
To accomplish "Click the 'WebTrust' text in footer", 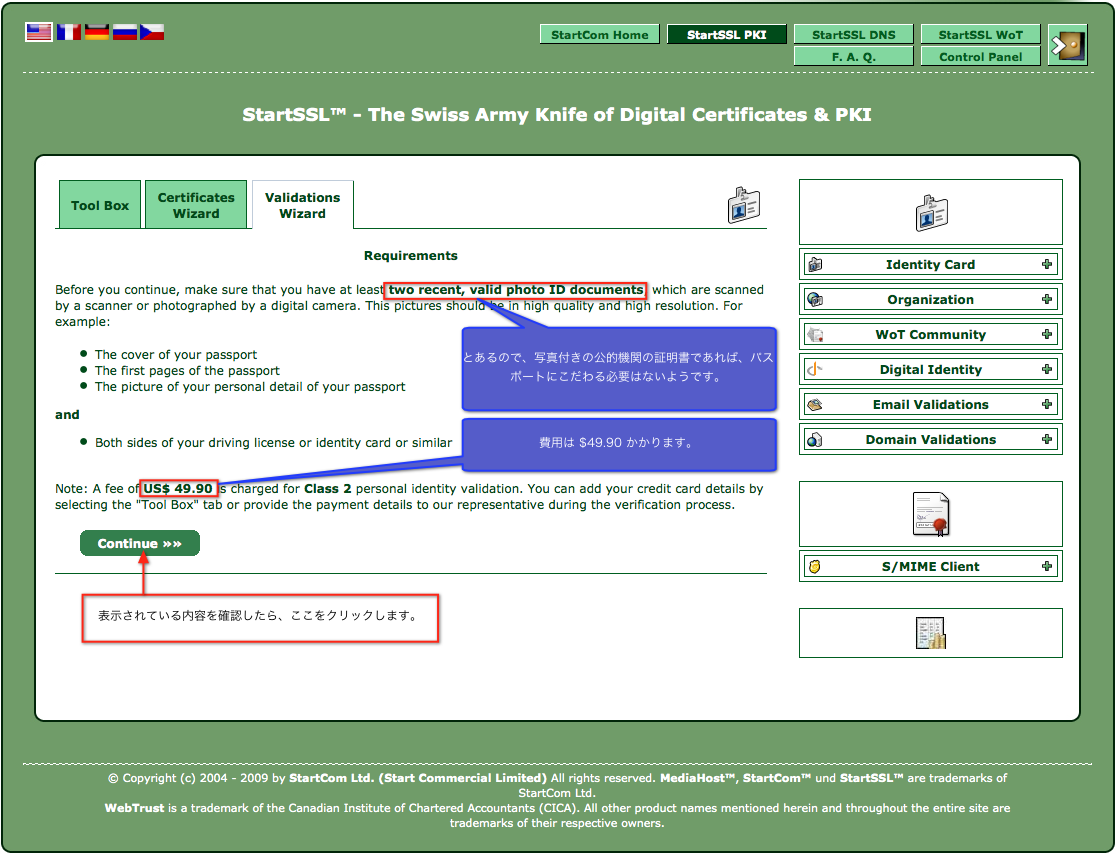I will (135, 808).
